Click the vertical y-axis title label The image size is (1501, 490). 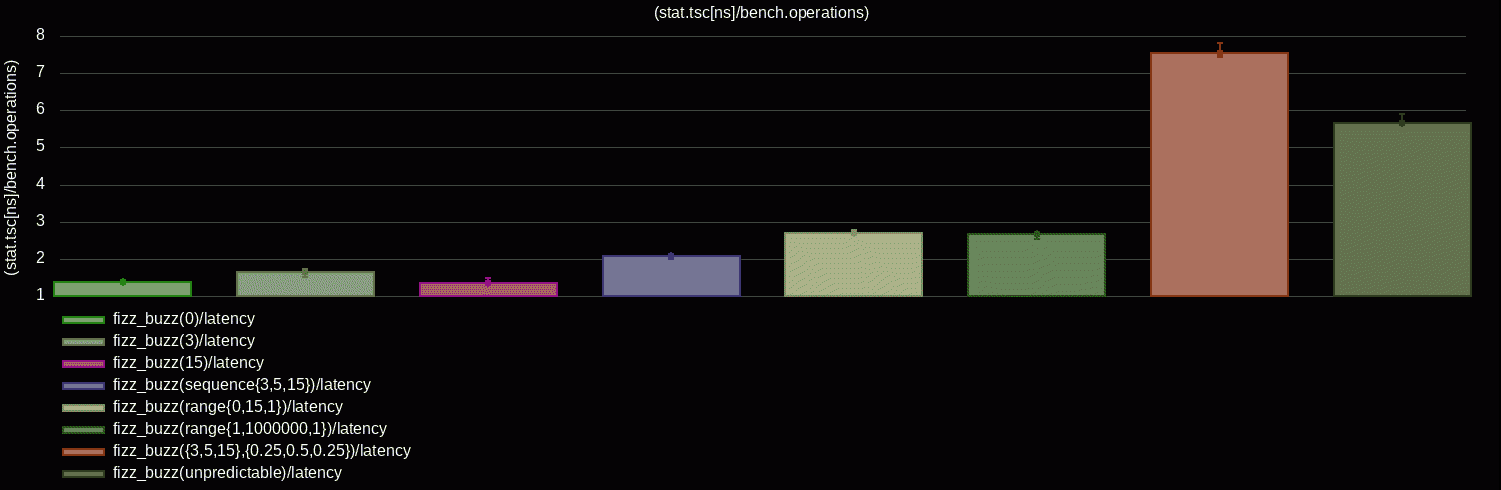point(11,167)
